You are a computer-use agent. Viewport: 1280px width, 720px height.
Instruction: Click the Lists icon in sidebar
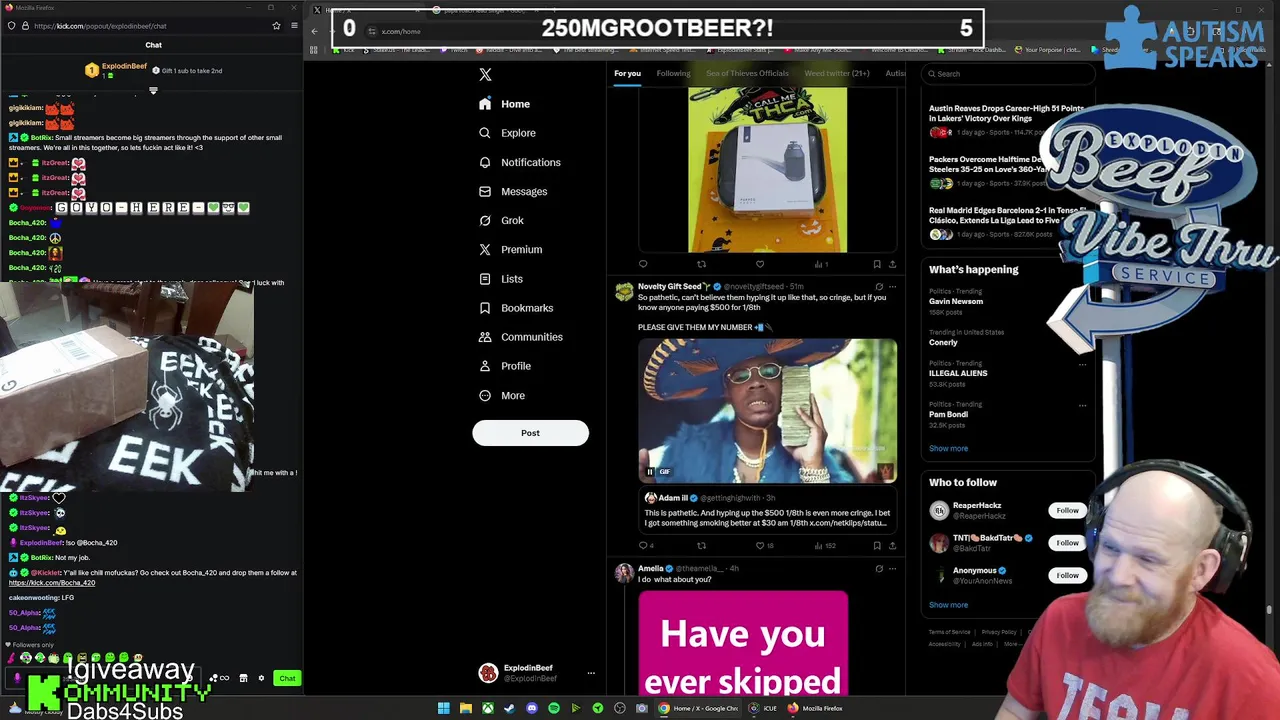(x=485, y=279)
